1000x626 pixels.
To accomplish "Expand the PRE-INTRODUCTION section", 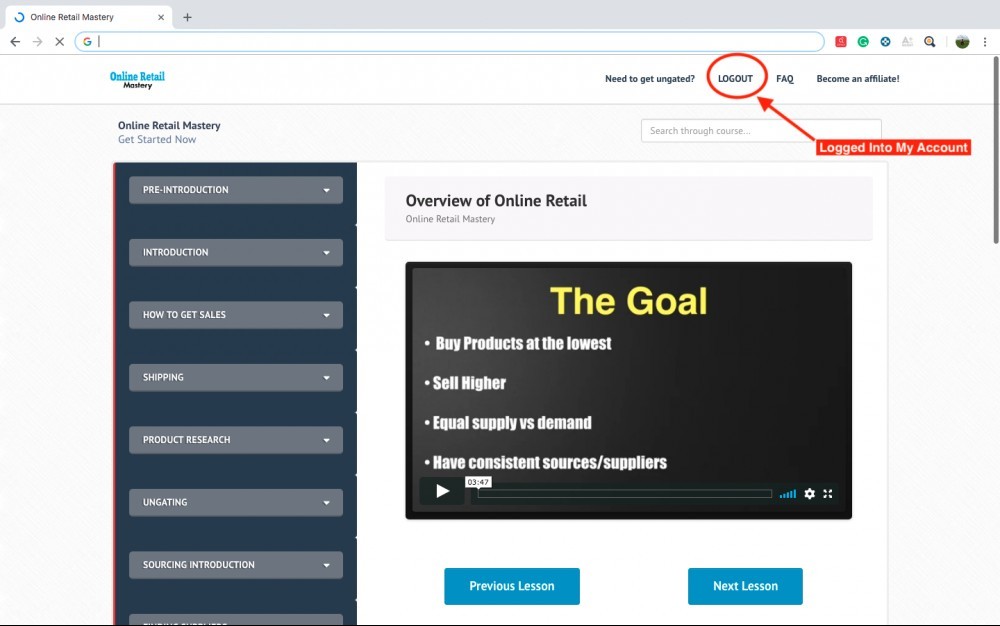I will pyautogui.click(x=236, y=190).
